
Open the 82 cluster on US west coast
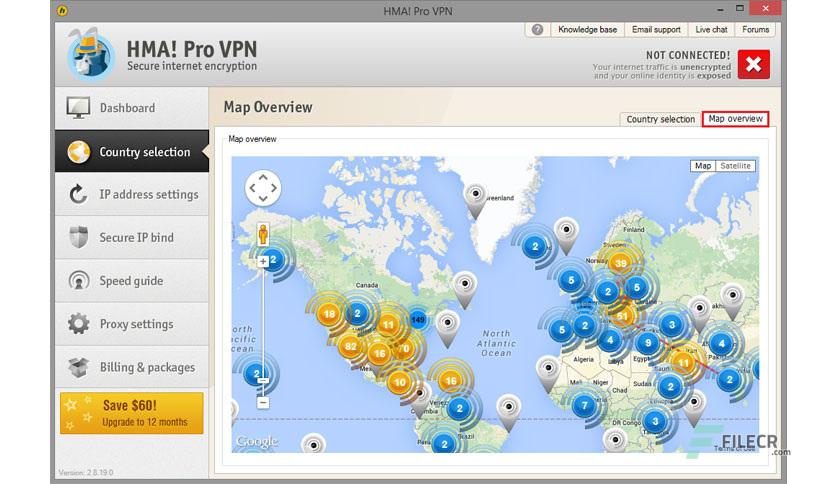(x=350, y=346)
